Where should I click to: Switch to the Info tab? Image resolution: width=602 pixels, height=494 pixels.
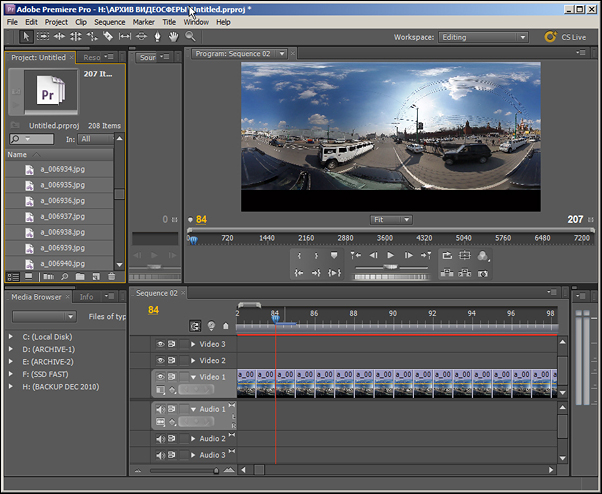pyautogui.click(x=87, y=297)
